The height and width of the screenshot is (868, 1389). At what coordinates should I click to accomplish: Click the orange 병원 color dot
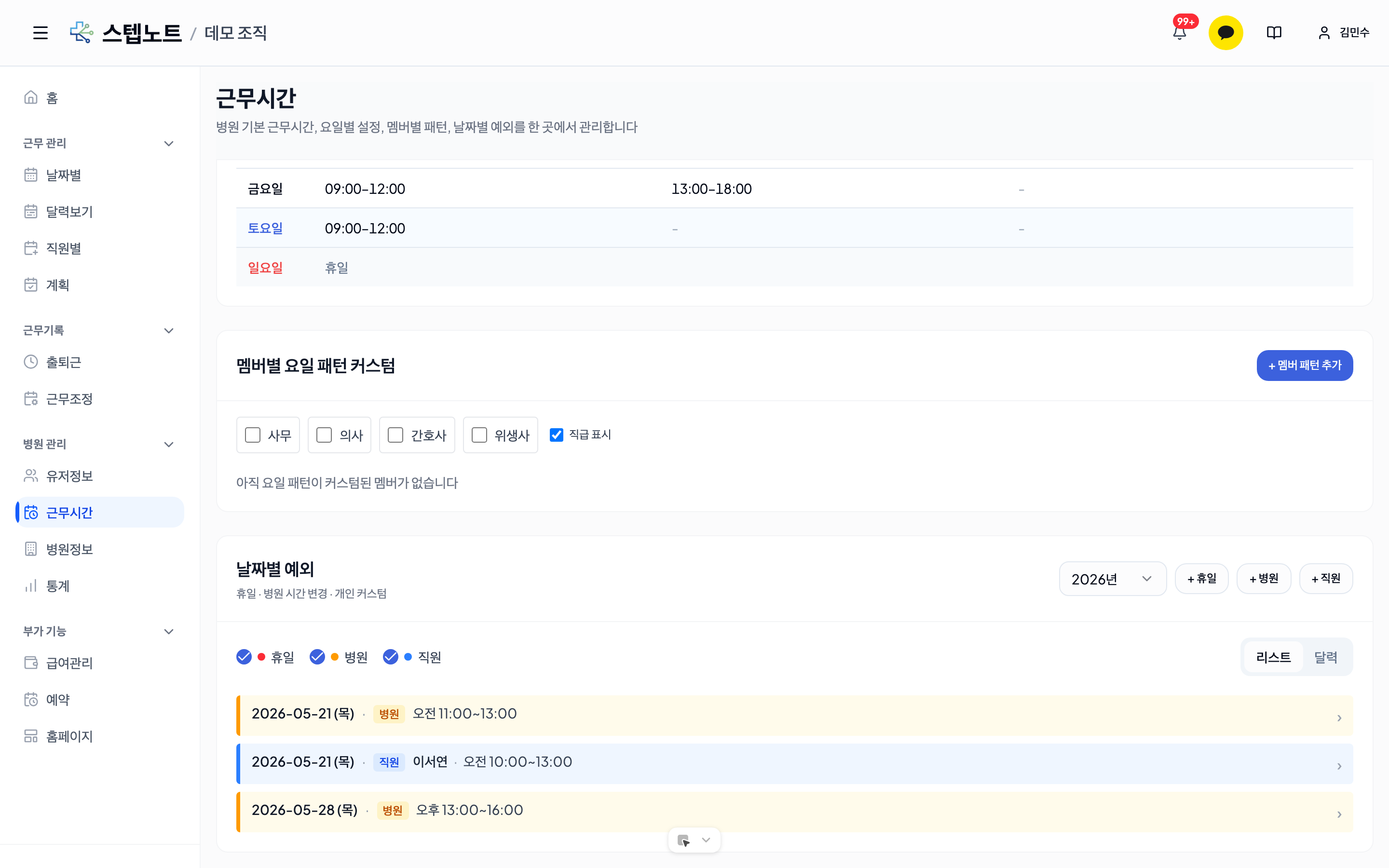335,657
